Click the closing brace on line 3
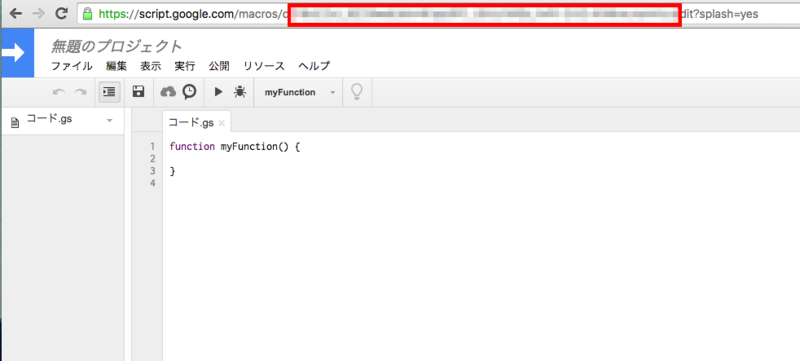The width and height of the screenshot is (800, 361). coord(172,171)
